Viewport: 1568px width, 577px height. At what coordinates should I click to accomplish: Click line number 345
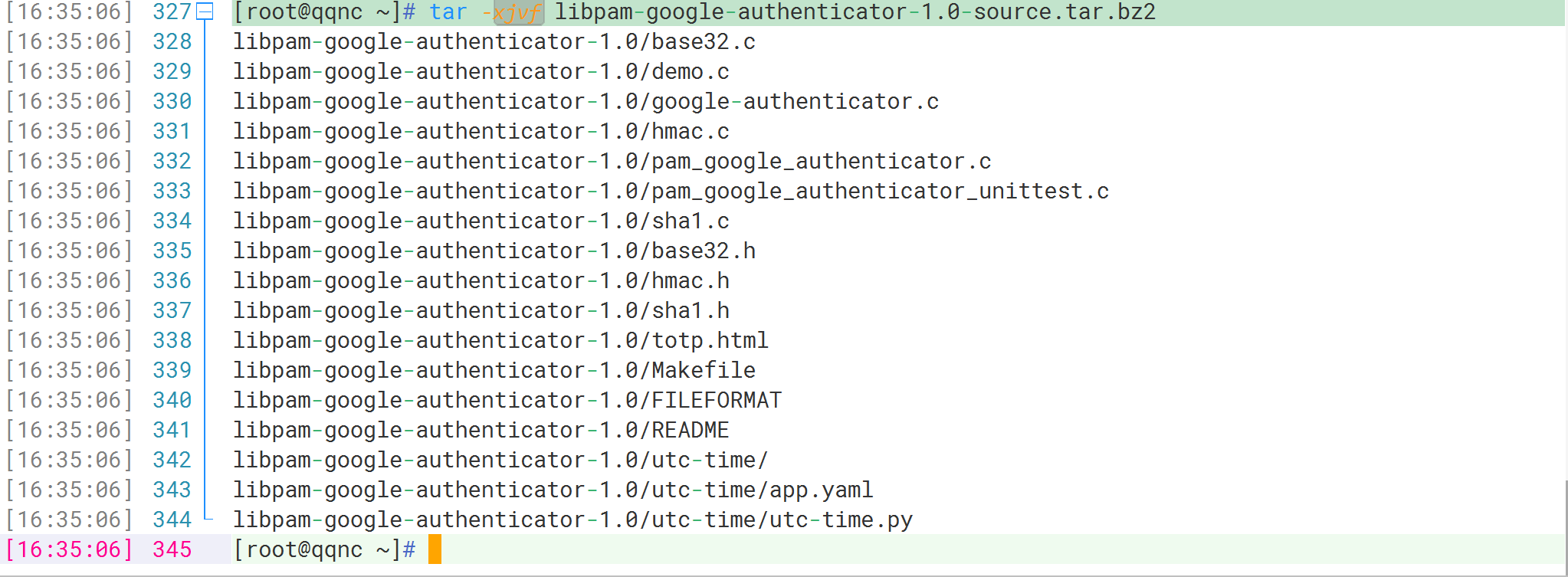coord(172,550)
